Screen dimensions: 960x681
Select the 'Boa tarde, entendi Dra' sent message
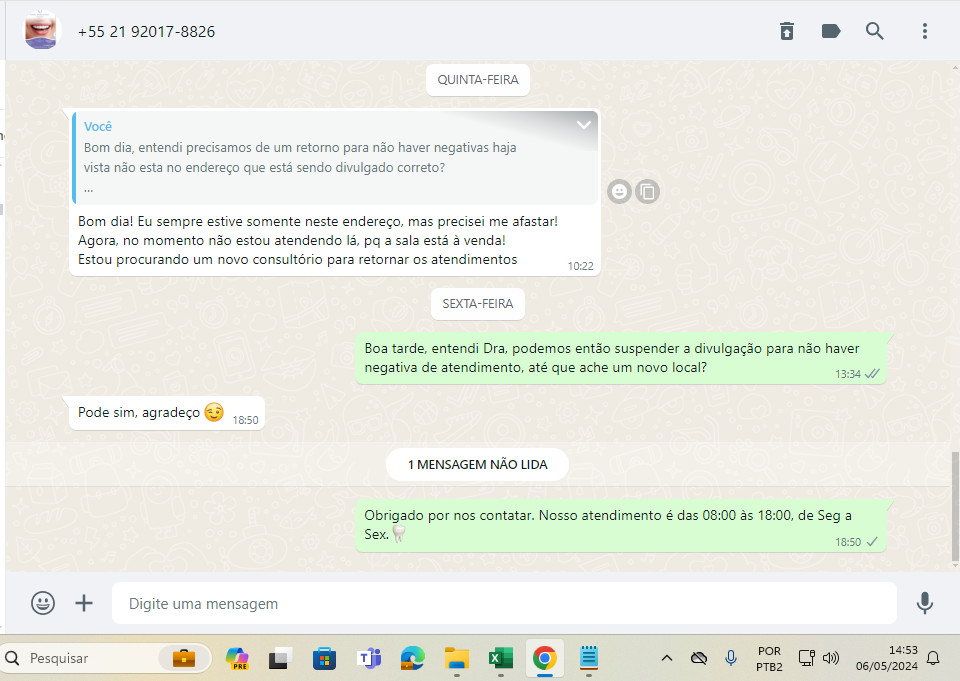(621, 358)
